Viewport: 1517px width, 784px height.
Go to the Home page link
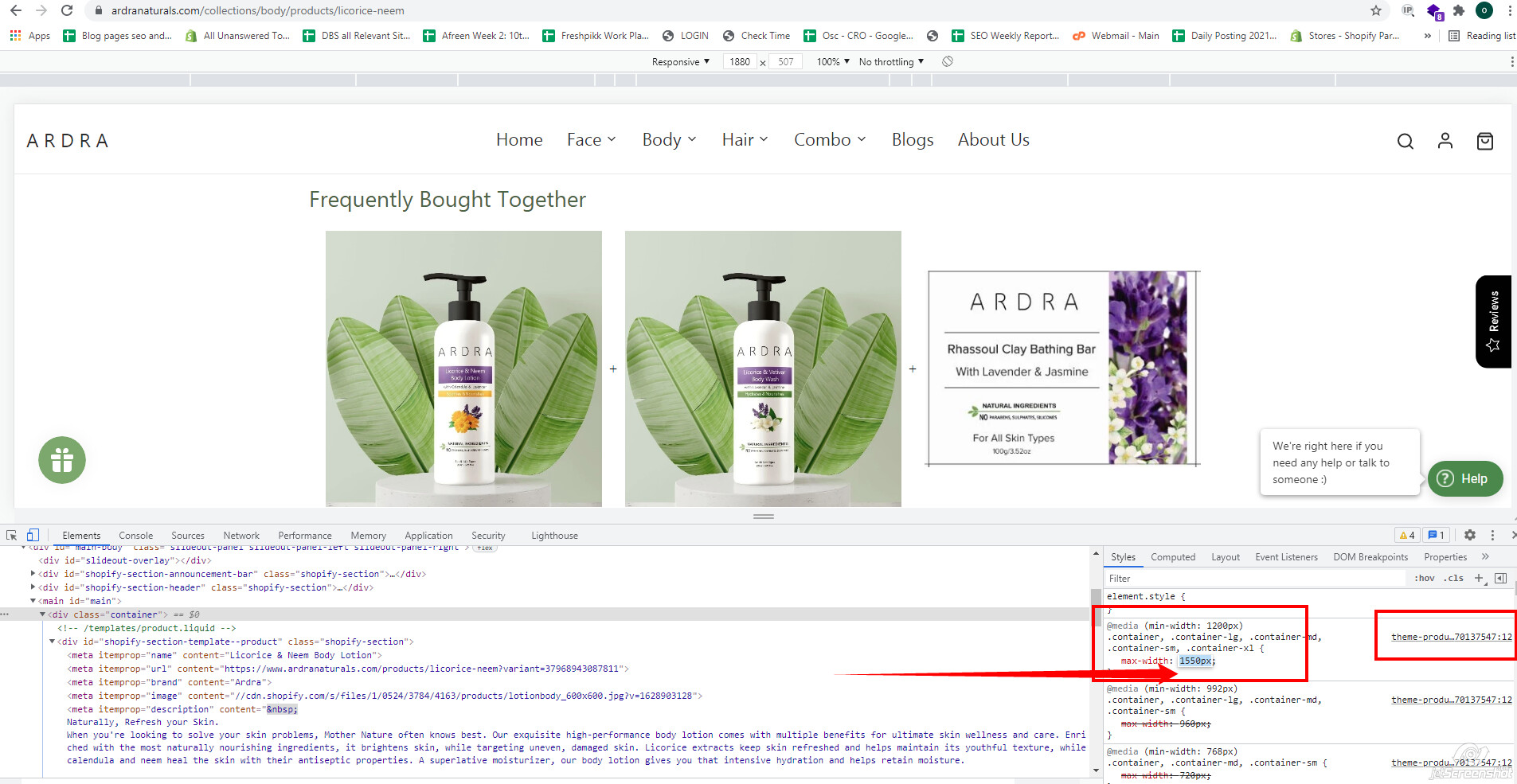coord(519,140)
